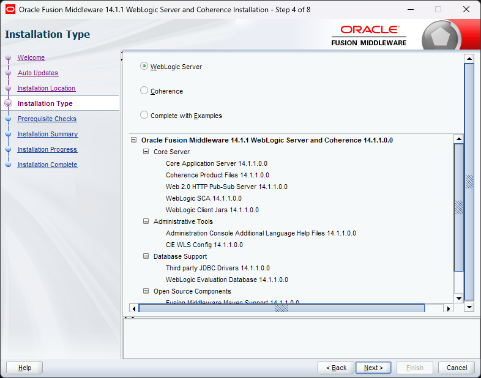Click Administration Console Additional Language Help Files

click(261, 233)
